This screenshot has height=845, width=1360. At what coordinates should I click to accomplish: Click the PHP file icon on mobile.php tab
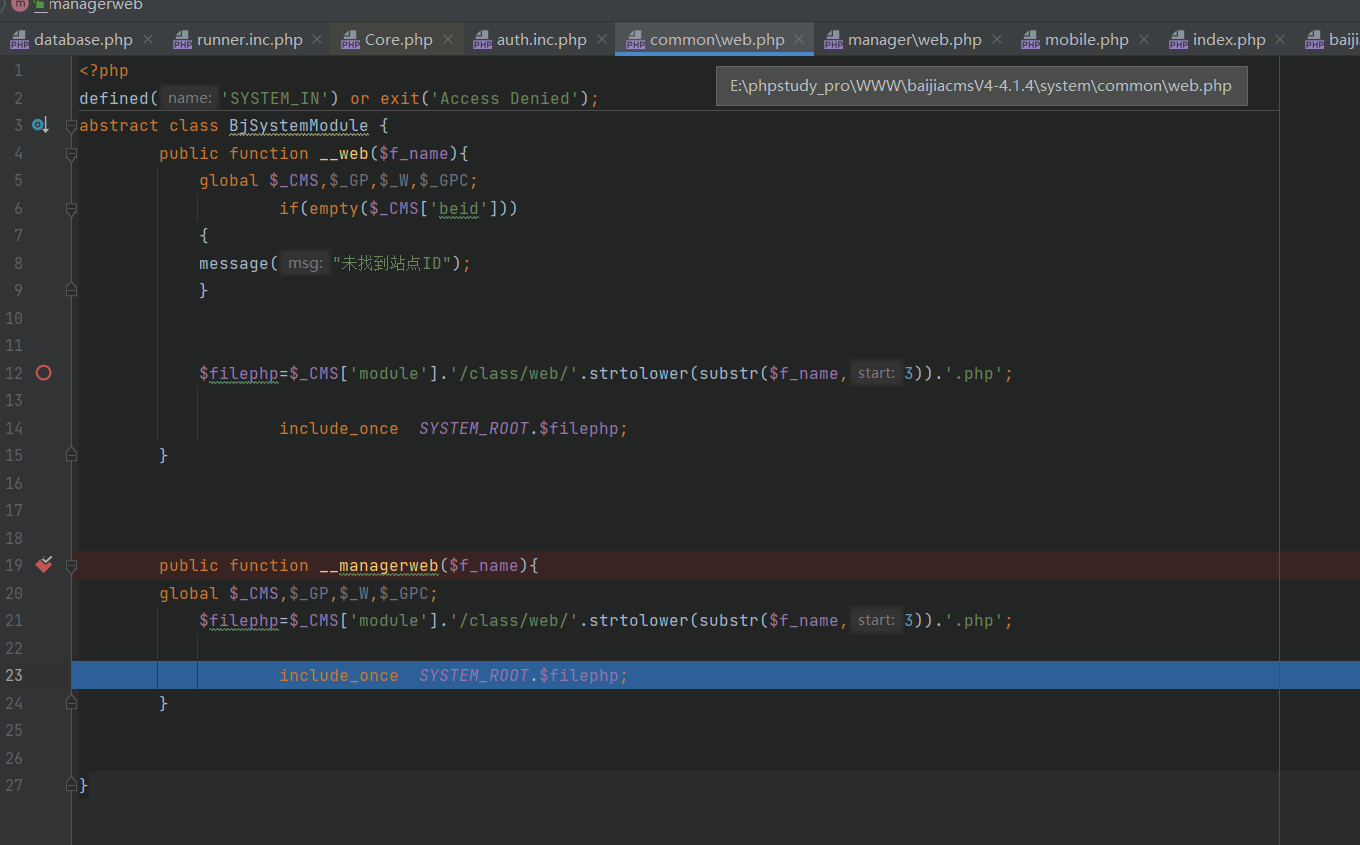pos(1030,40)
